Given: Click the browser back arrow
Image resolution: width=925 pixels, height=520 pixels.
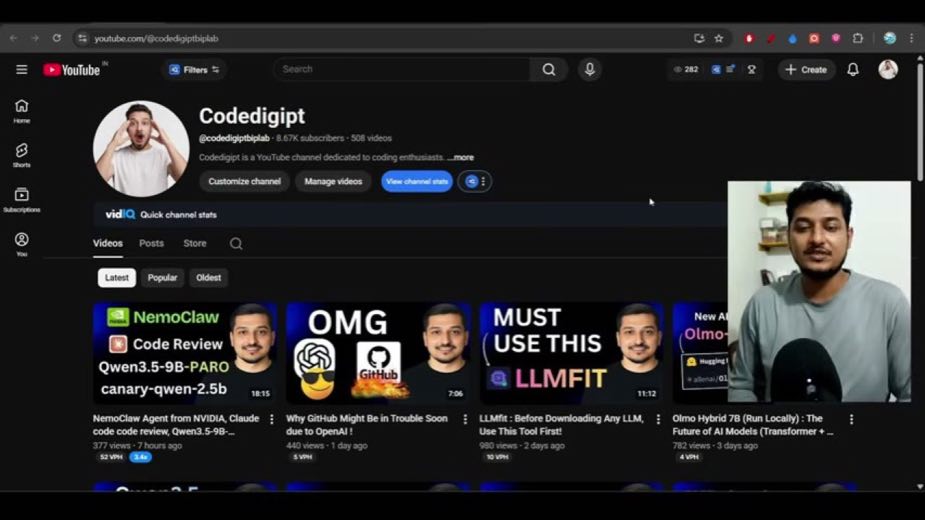Looking at the screenshot, I should [14, 38].
